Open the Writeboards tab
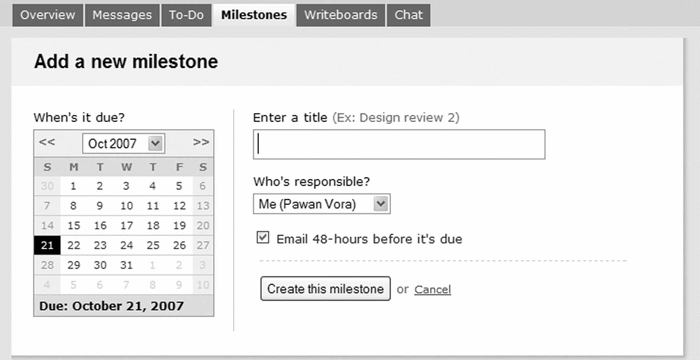Screen dimensions: 700x360 (x=341, y=15)
